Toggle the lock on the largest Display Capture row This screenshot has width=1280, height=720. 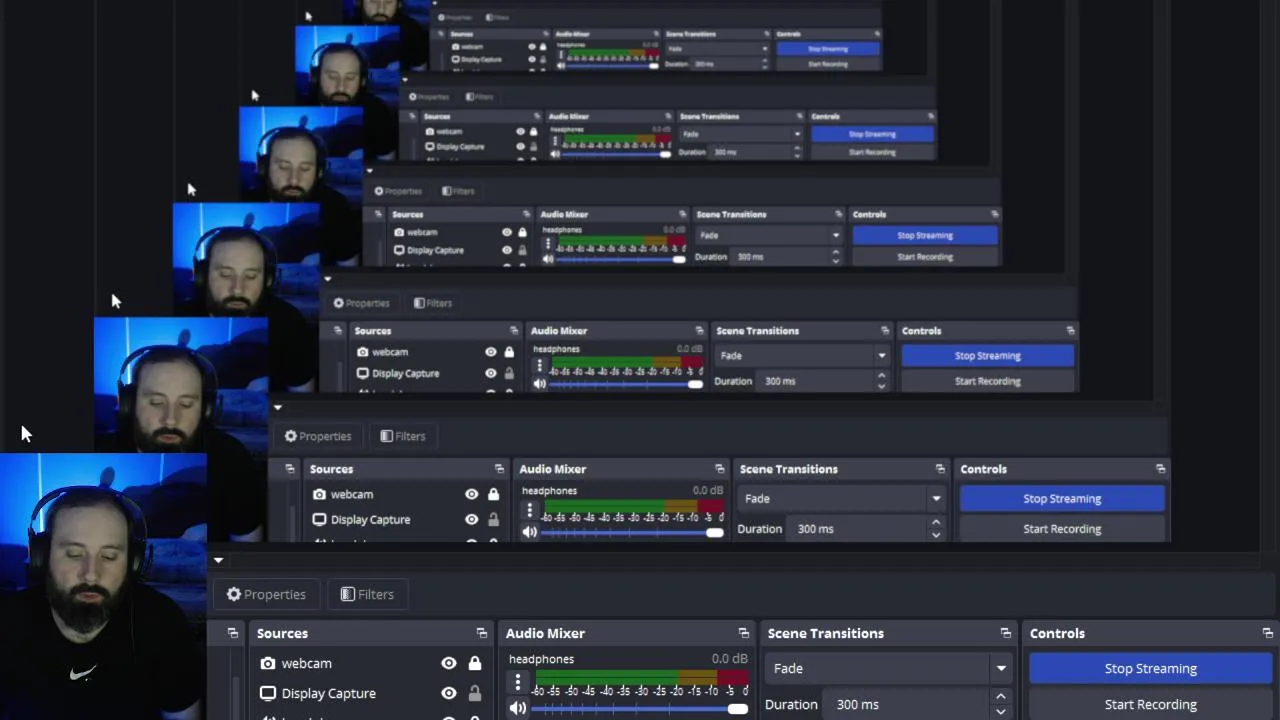475,693
